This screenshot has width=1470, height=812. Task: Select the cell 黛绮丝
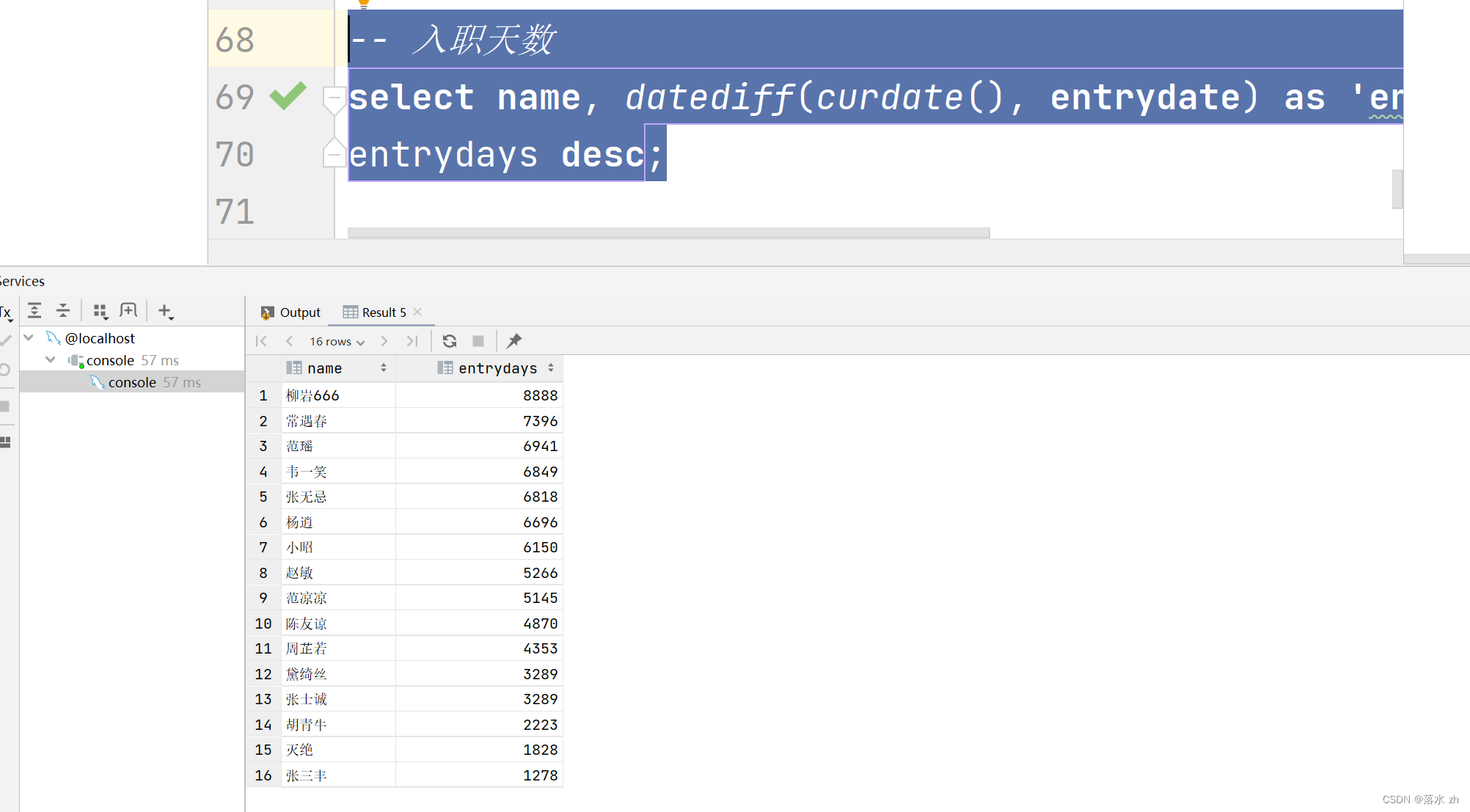[337, 674]
